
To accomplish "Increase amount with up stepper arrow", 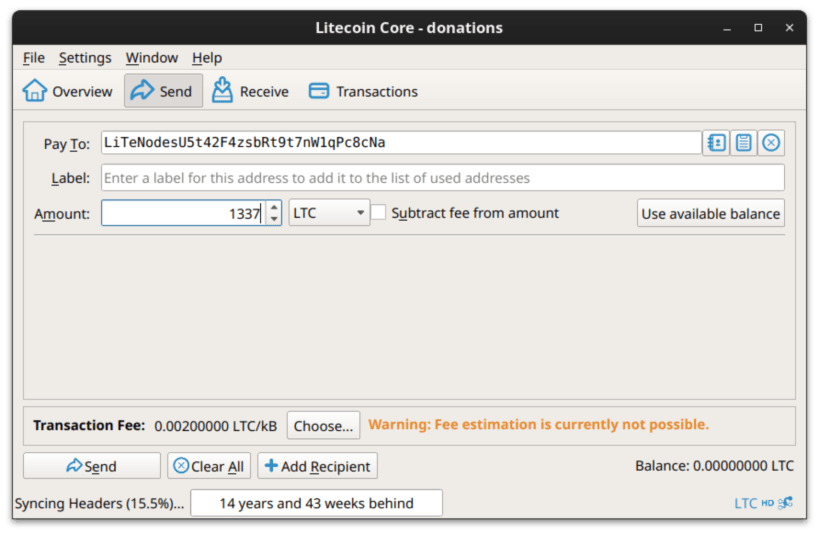I will [x=274, y=207].
